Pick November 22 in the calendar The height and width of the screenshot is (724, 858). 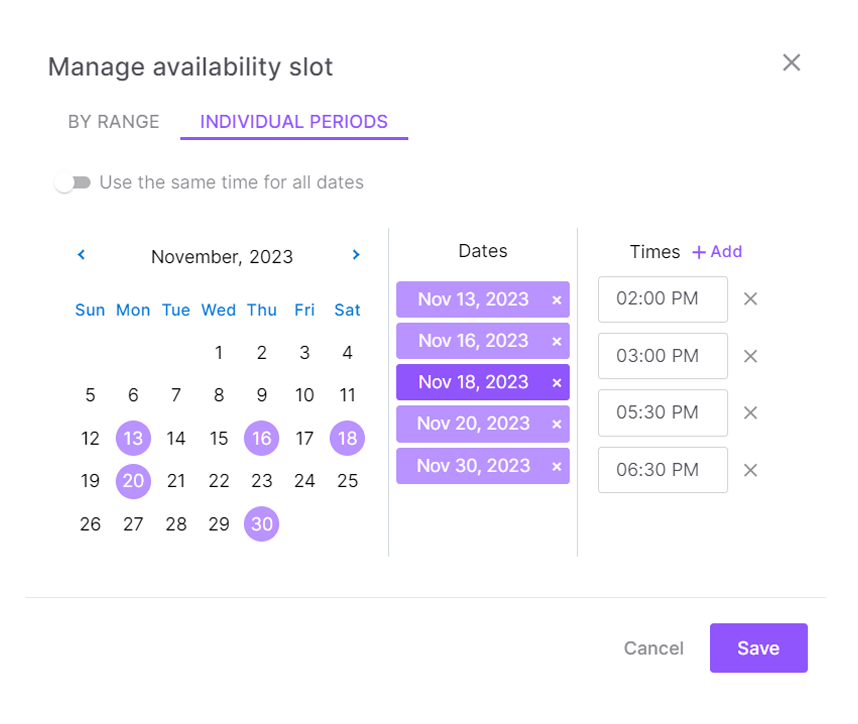point(219,481)
